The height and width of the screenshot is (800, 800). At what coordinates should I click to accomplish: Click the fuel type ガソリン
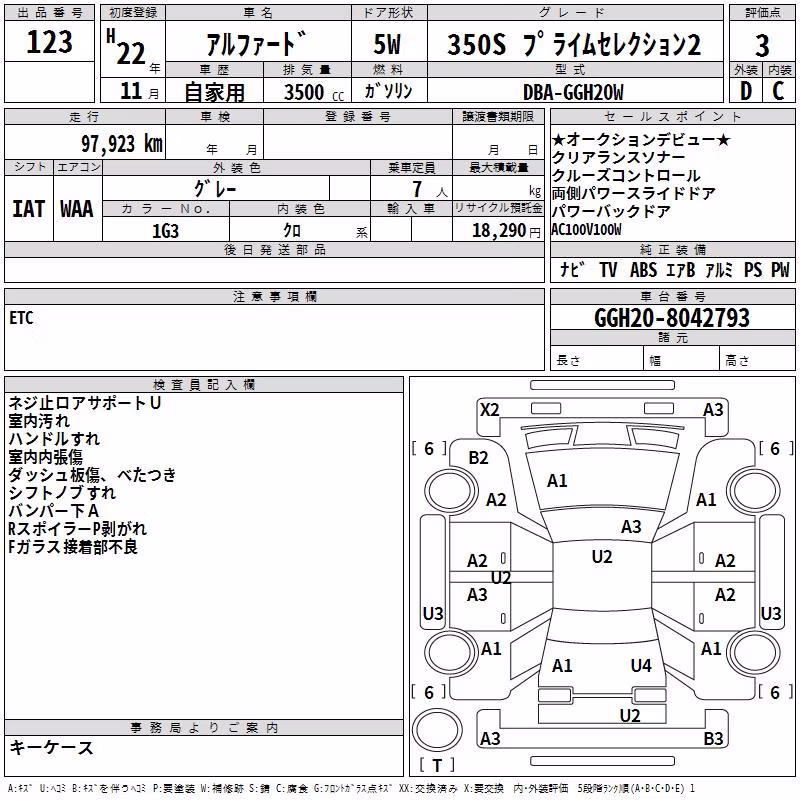[388, 91]
